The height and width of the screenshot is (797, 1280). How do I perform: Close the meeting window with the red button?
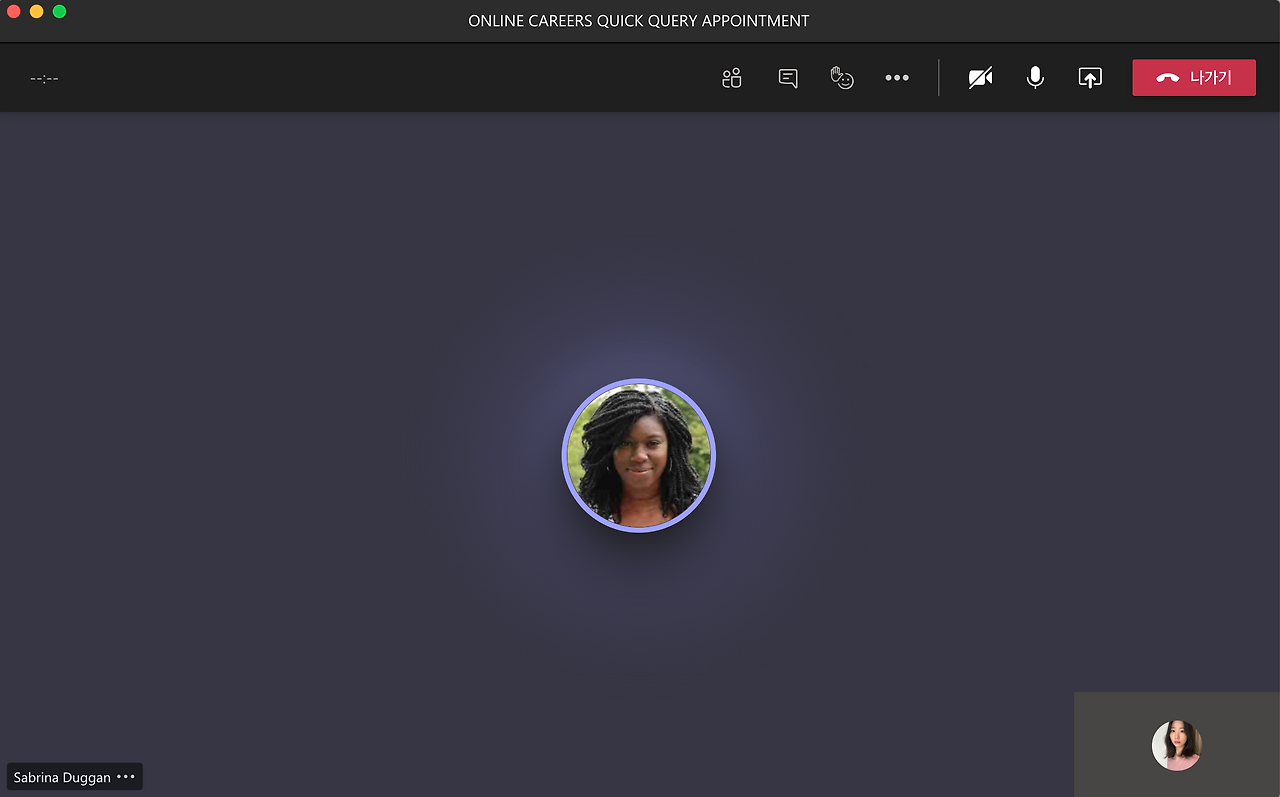point(14,11)
